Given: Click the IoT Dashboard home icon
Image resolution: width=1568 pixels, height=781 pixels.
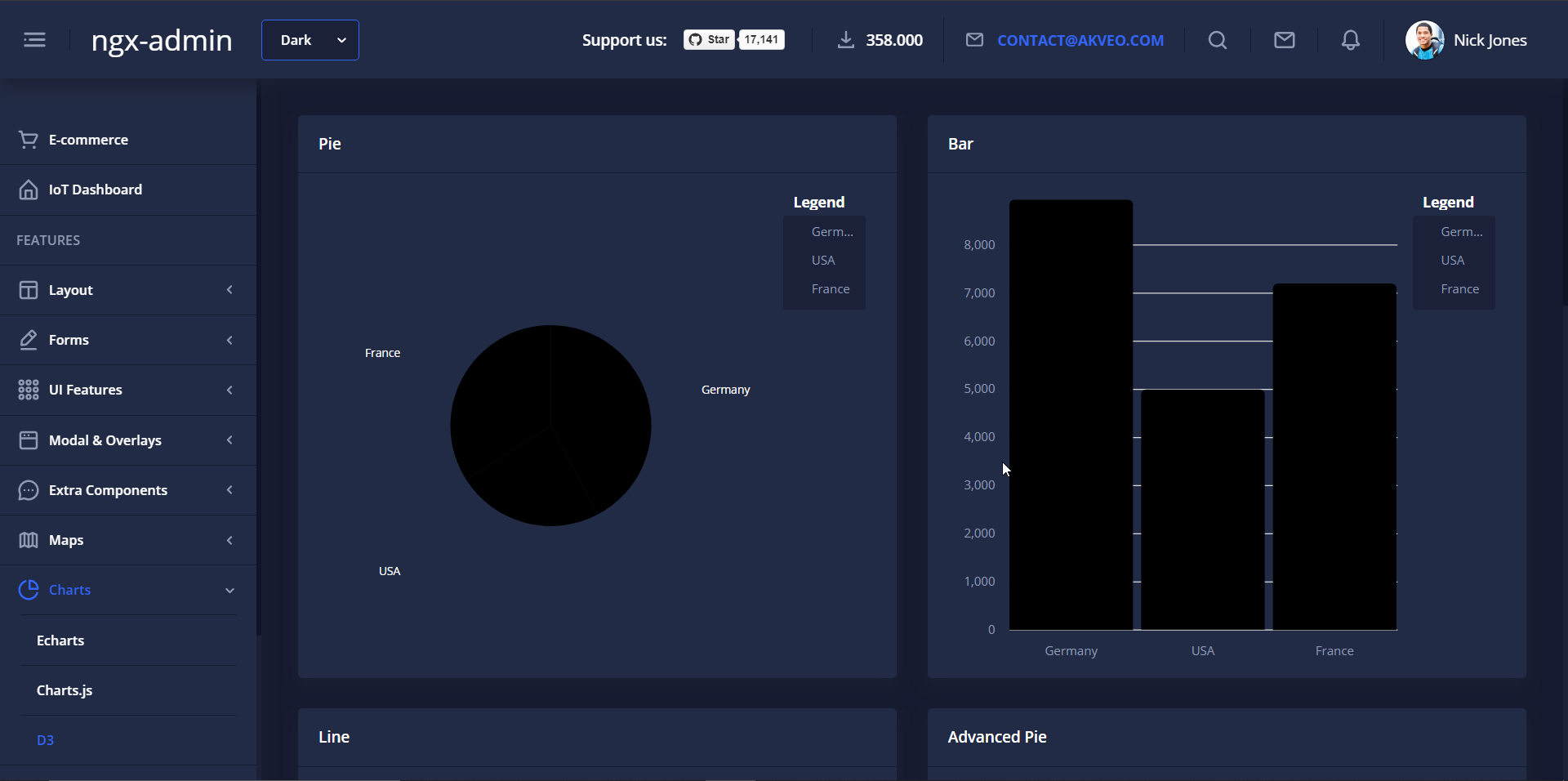Looking at the screenshot, I should (x=29, y=190).
